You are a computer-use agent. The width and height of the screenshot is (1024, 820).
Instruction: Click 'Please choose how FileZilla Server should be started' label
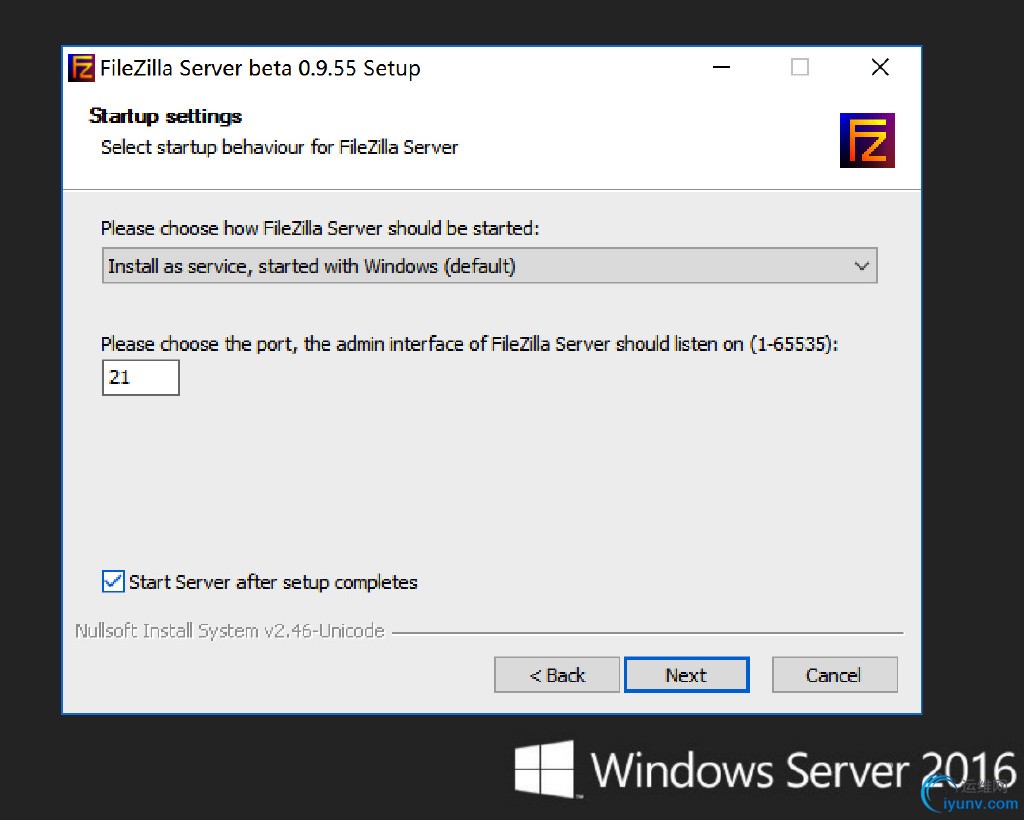320,229
